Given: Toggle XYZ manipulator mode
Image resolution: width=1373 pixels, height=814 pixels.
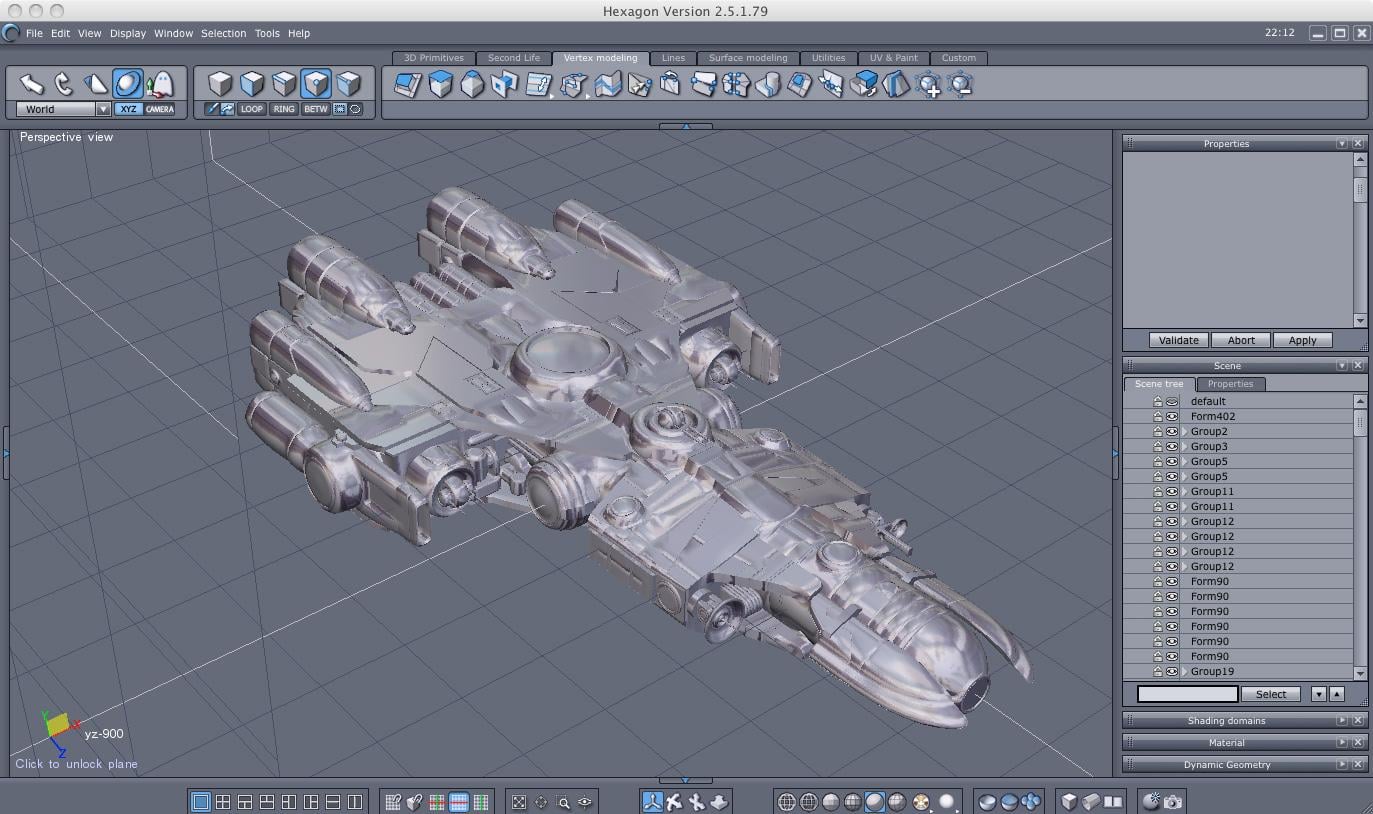Looking at the screenshot, I should (128, 109).
